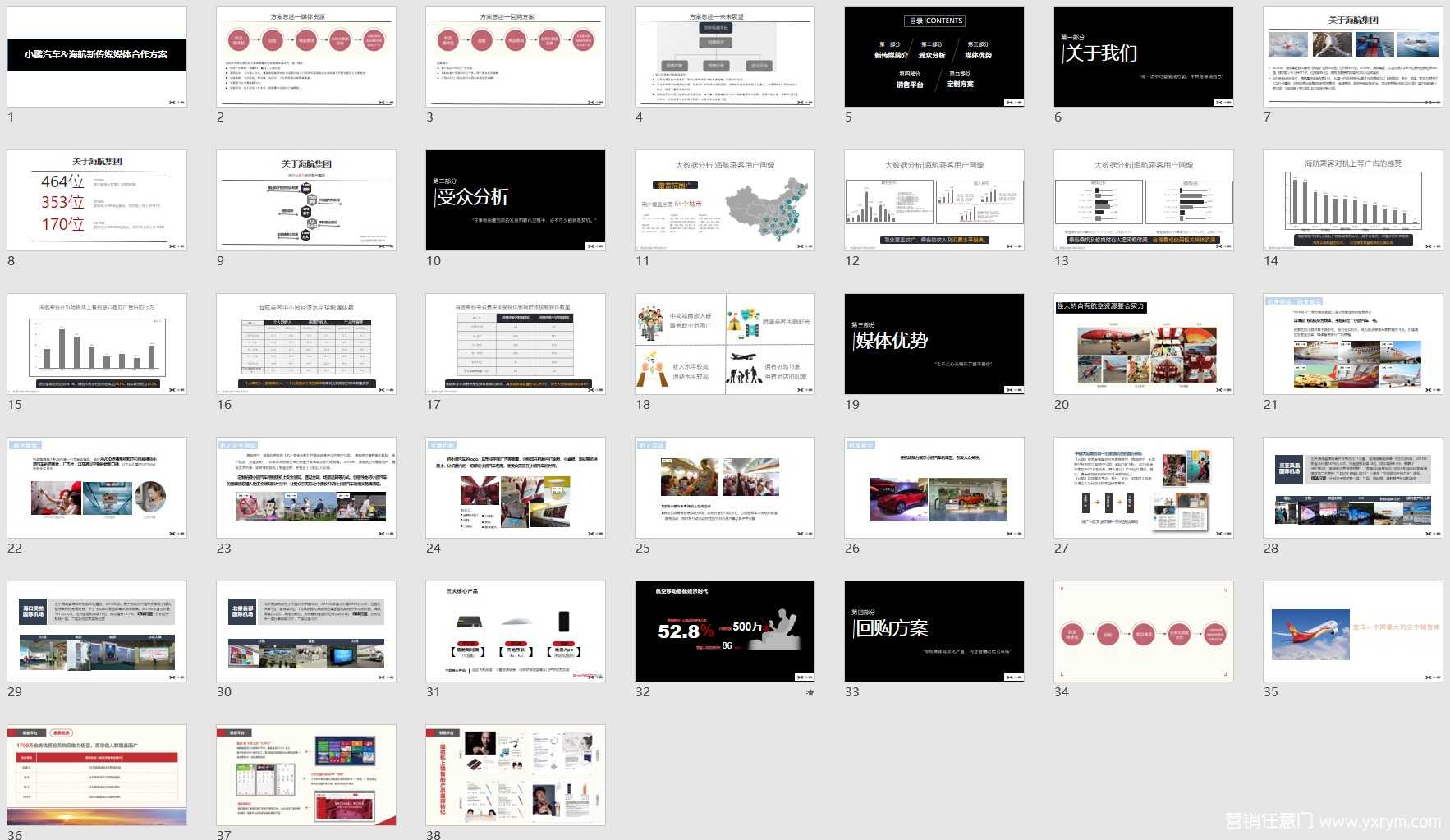Select slide 32 showing 52.8% statistic
Screen dimensions: 1450x840
tap(725, 631)
